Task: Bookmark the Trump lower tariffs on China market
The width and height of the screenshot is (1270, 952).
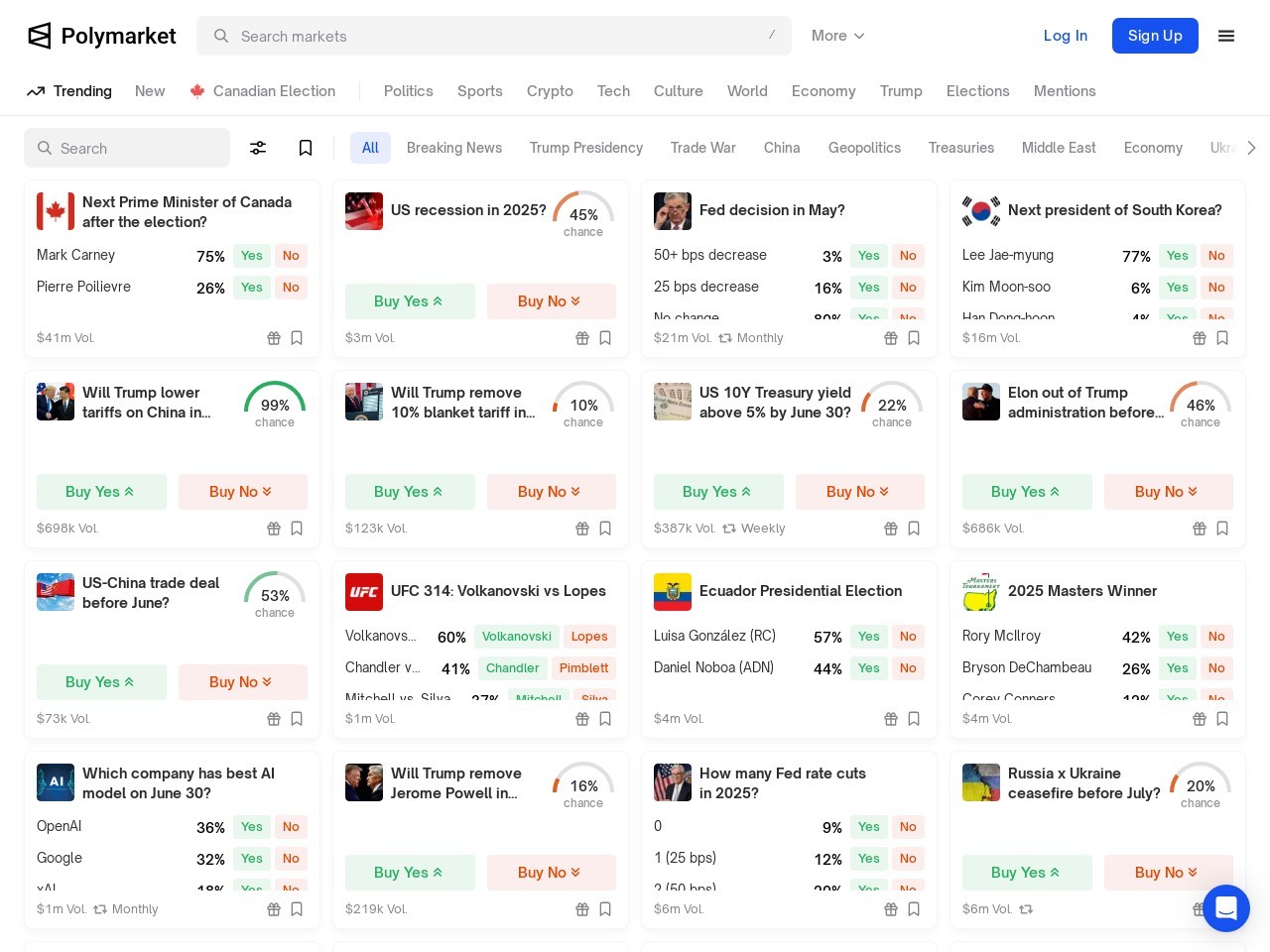Action: coord(297,529)
